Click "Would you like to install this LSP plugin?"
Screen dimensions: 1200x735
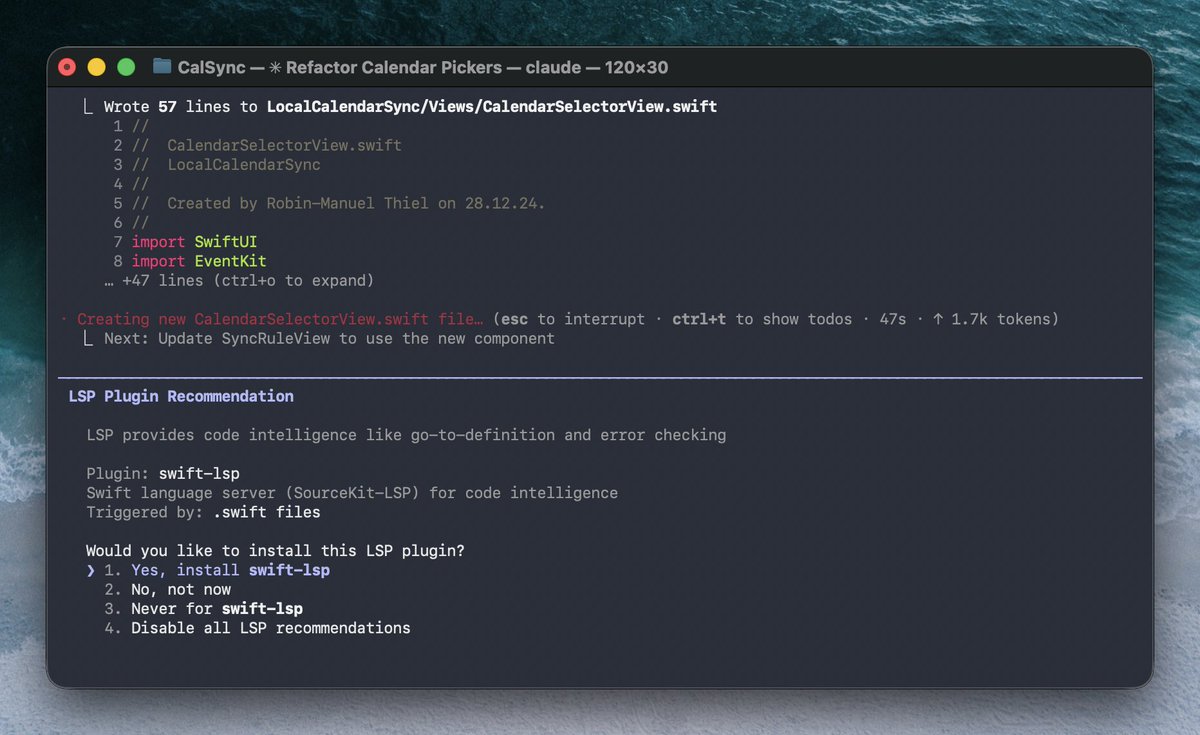click(x=275, y=551)
